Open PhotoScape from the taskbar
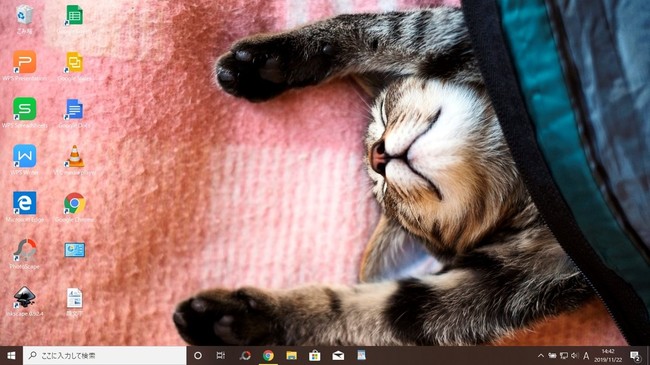 point(245,355)
